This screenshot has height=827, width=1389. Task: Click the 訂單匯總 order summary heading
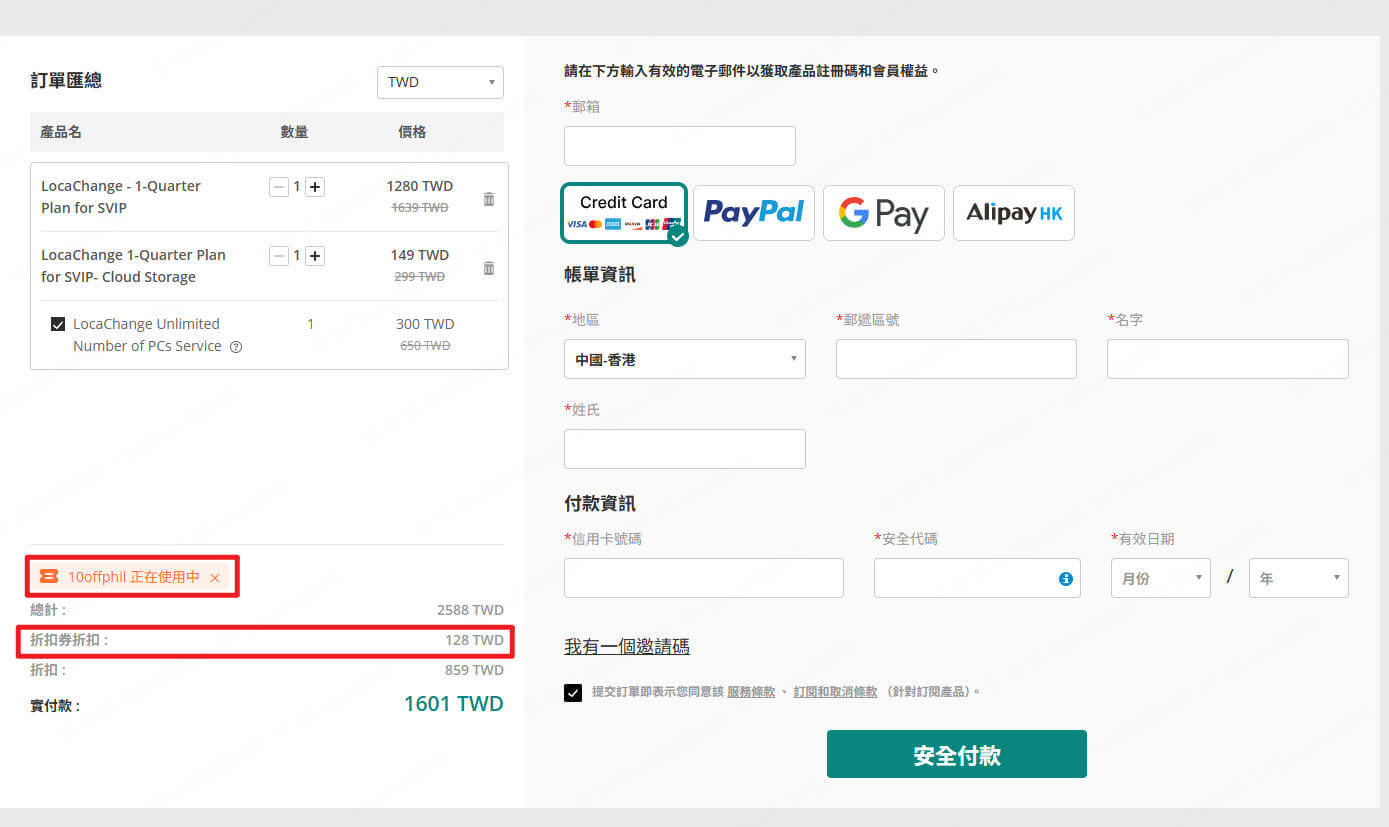tap(66, 81)
